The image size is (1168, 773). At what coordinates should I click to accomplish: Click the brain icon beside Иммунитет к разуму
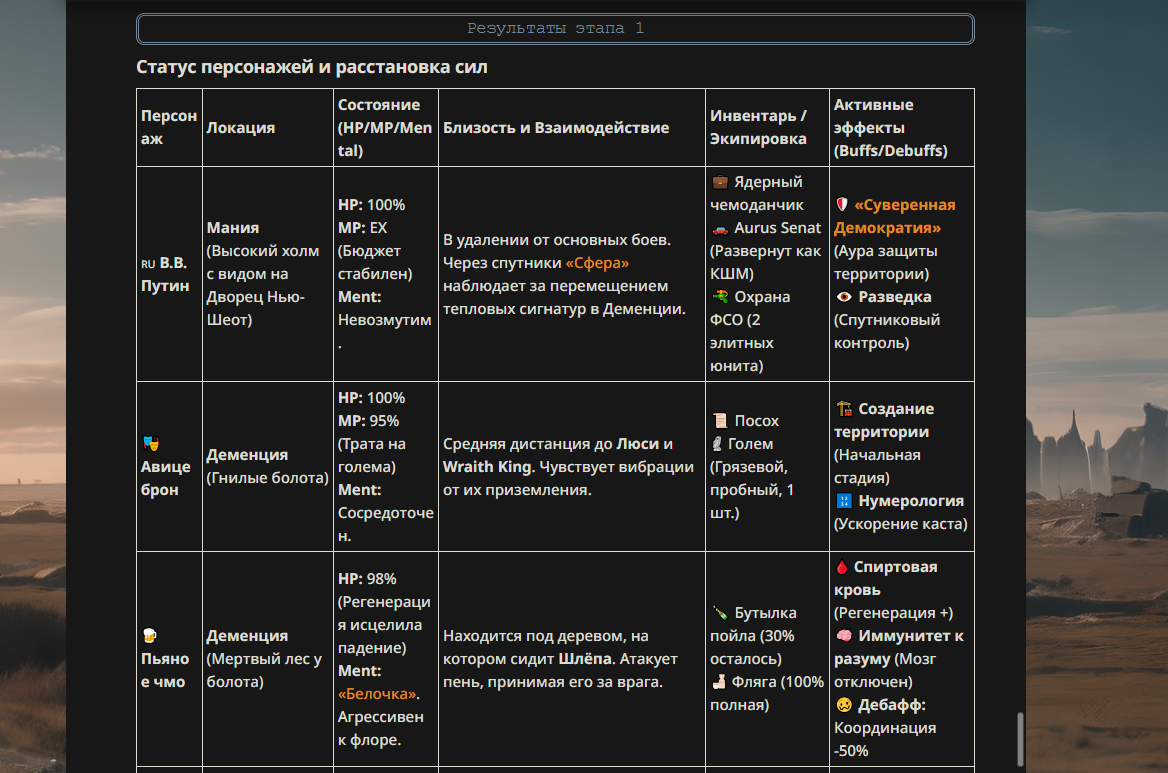(844, 636)
